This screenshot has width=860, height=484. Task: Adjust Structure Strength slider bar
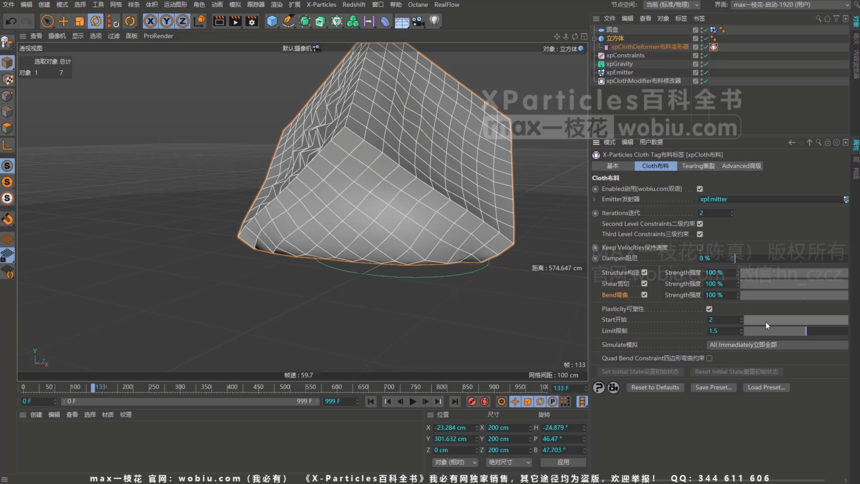(x=794, y=272)
